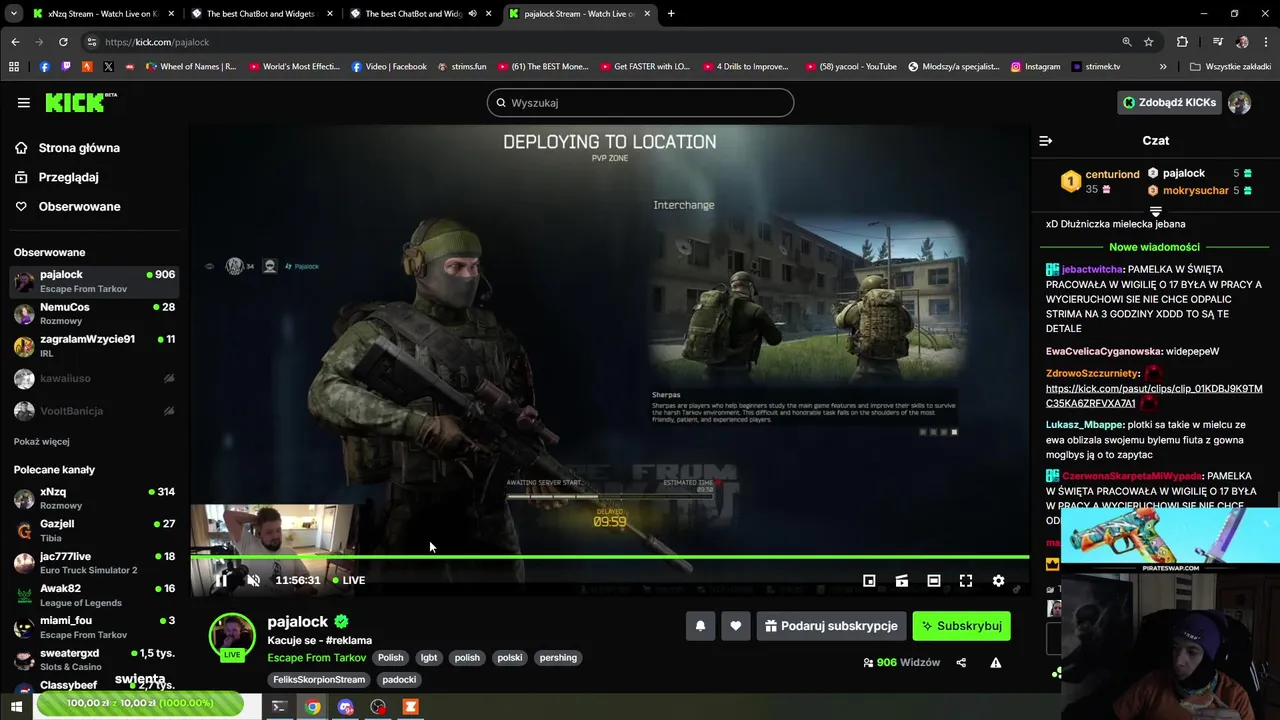Viewport: 1280px width, 720px height.
Task: Share the stream via share icon
Action: 961,662
